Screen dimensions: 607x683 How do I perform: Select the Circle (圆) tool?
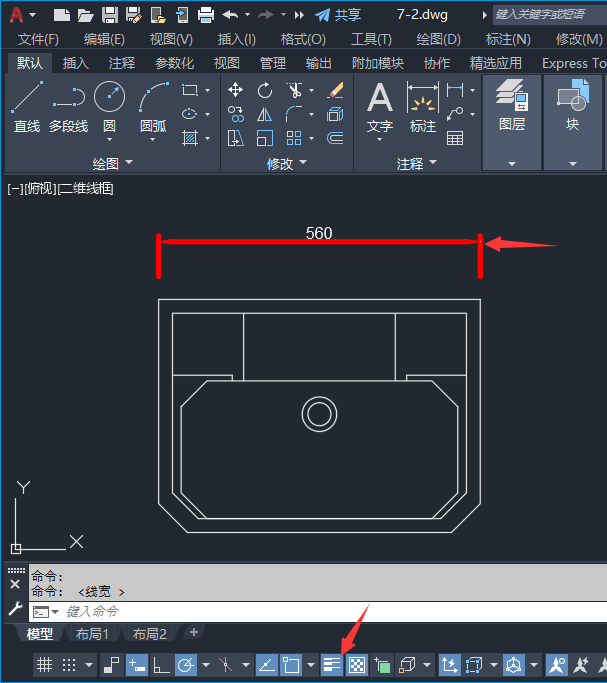(x=109, y=105)
